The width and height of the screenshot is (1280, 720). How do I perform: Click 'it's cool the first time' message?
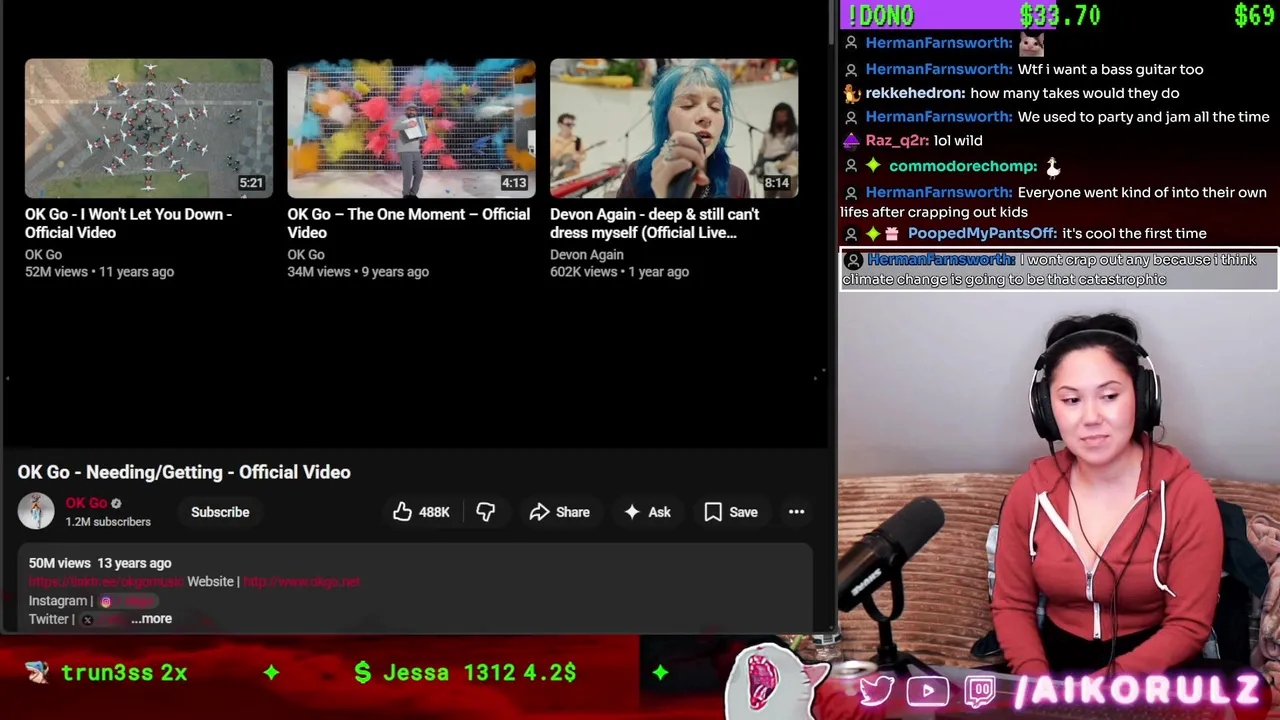click(1134, 233)
